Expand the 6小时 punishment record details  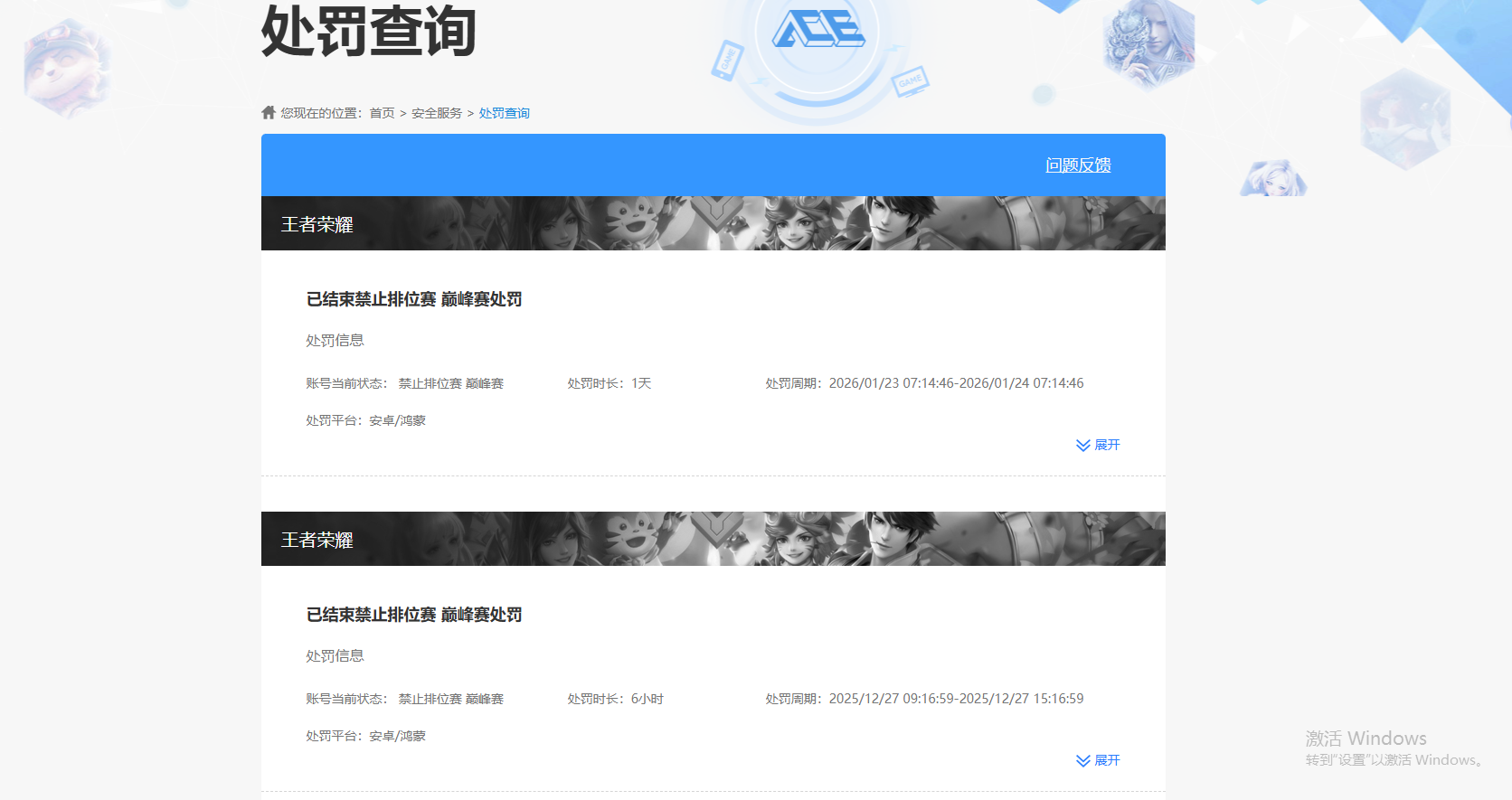(1098, 760)
